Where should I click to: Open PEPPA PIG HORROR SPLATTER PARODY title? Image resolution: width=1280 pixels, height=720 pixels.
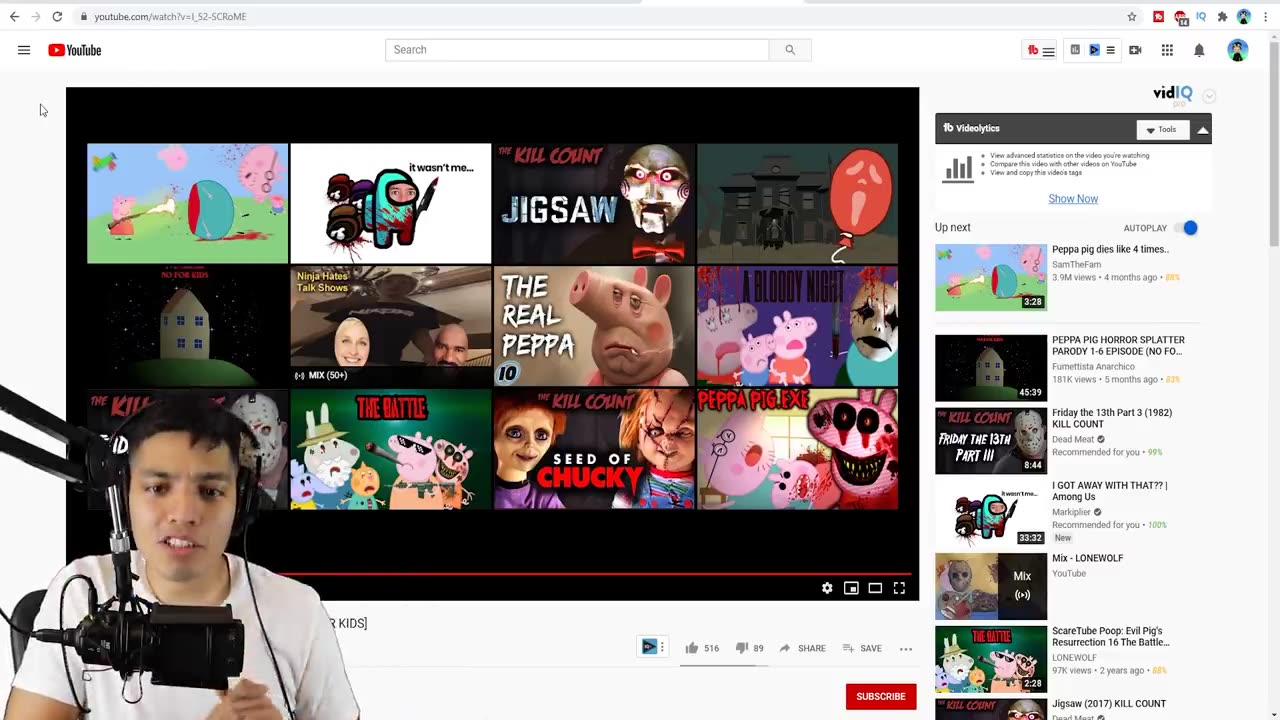coord(1118,346)
